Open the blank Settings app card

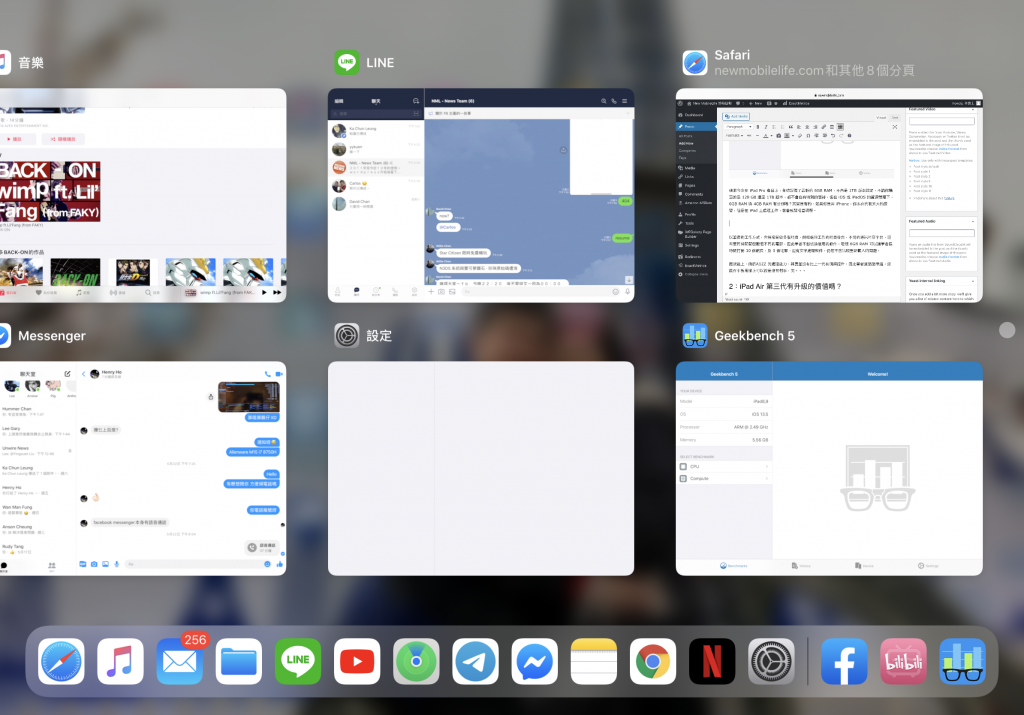(481, 468)
